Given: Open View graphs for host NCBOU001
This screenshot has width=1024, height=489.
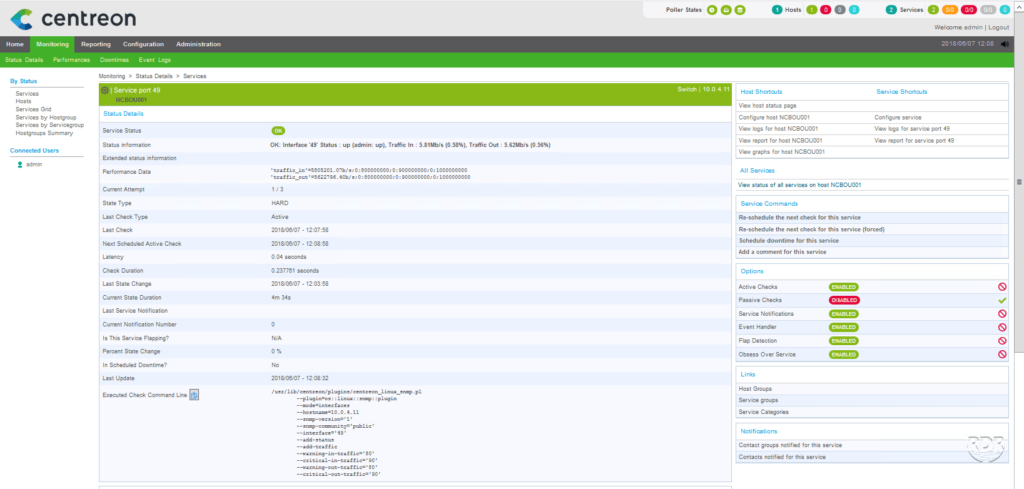Looking at the screenshot, I should (x=782, y=151).
